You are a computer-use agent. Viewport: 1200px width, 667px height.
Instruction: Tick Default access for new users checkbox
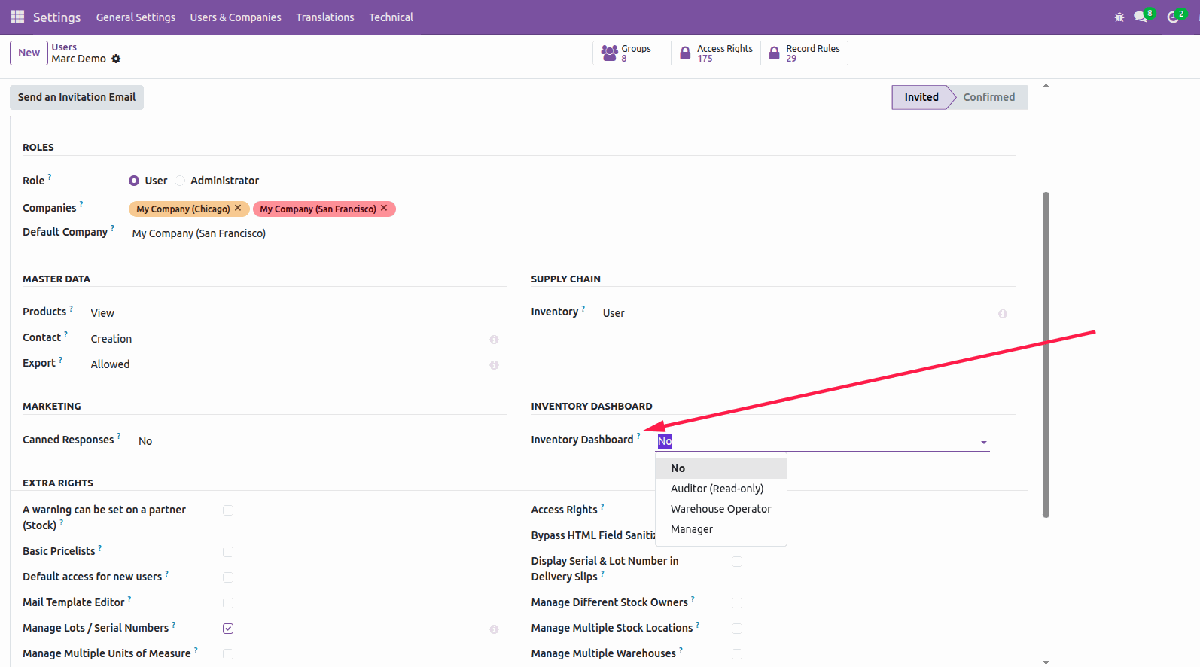tap(228, 577)
